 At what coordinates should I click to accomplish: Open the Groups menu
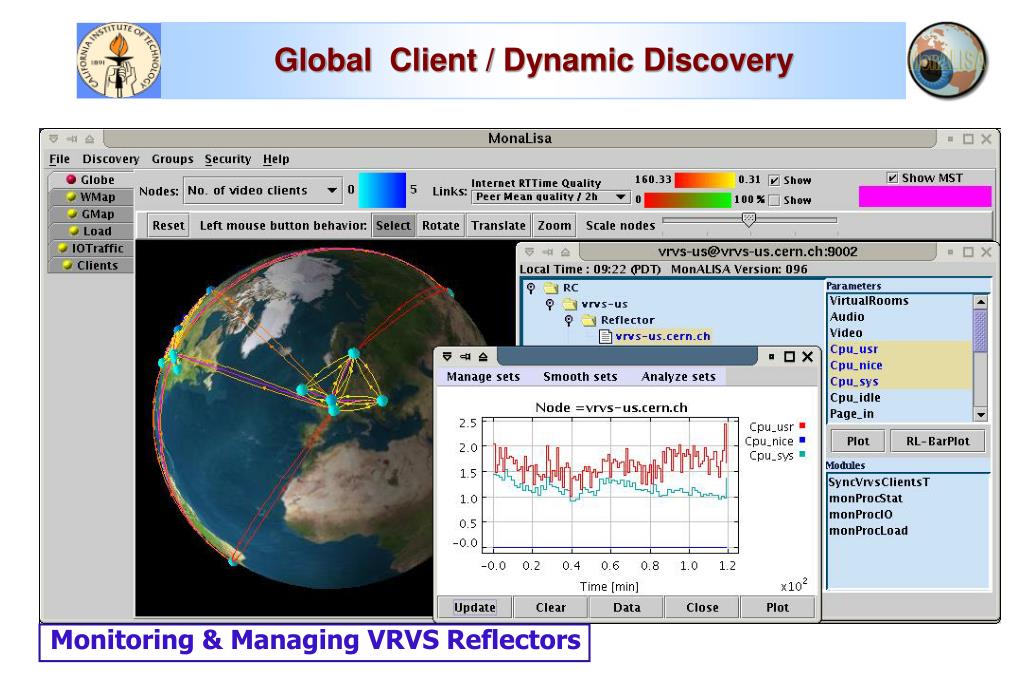172,159
